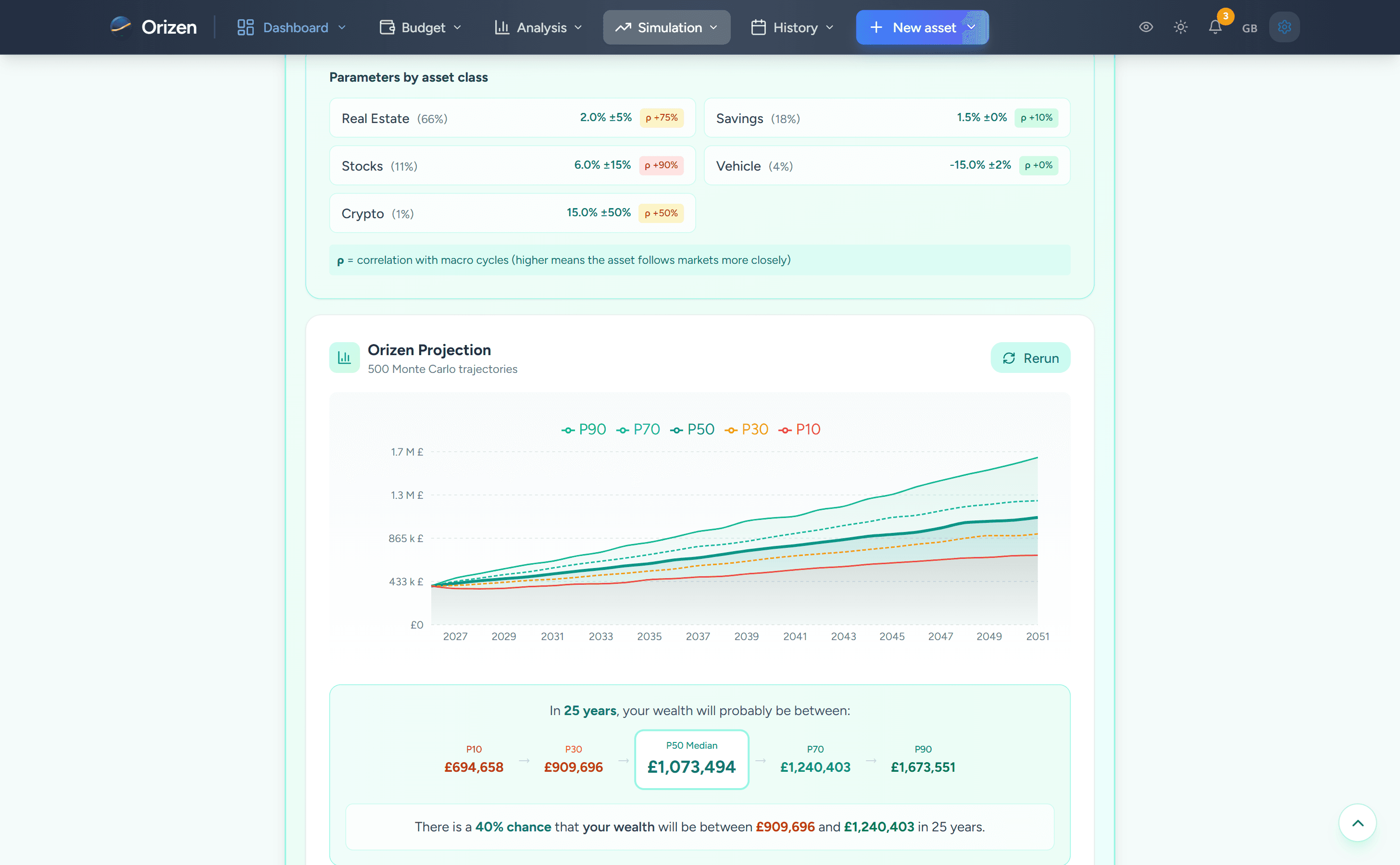Click the Real Estate 2.0% ±5% value

point(606,117)
